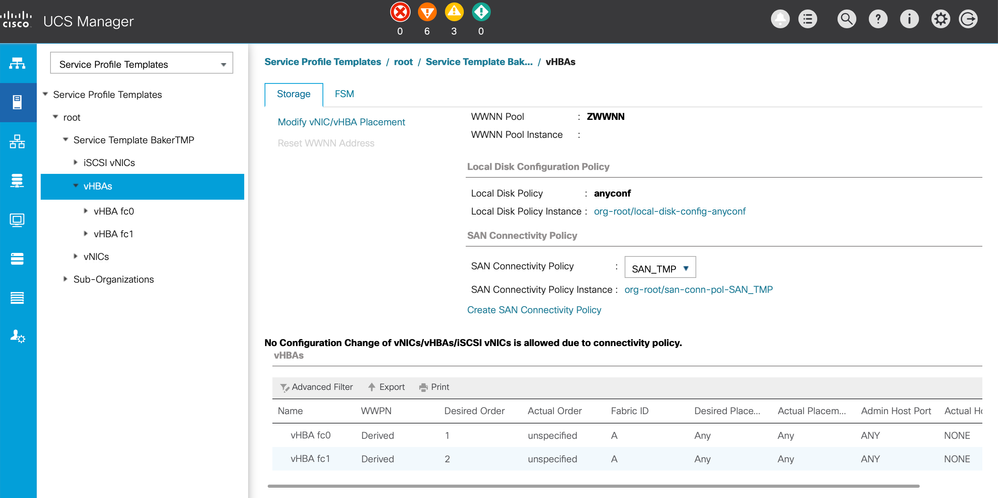This screenshot has width=998, height=498.
Task: Open the Equipment sidebar icon
Action: (18, 64)
